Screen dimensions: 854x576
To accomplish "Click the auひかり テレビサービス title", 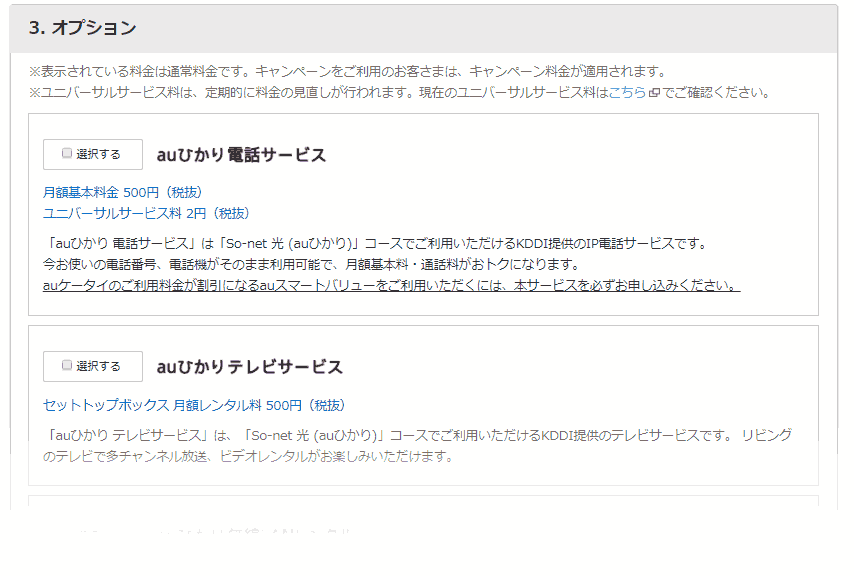I will point(249,367).
